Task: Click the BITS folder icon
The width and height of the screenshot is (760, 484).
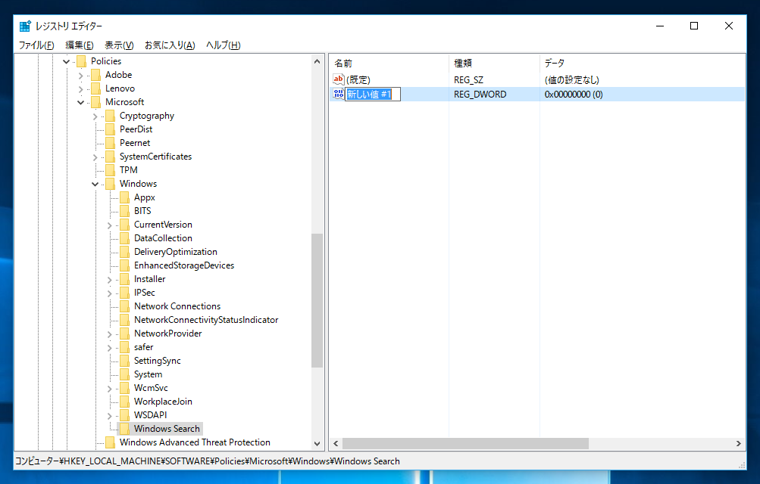Action: point(125,211)
